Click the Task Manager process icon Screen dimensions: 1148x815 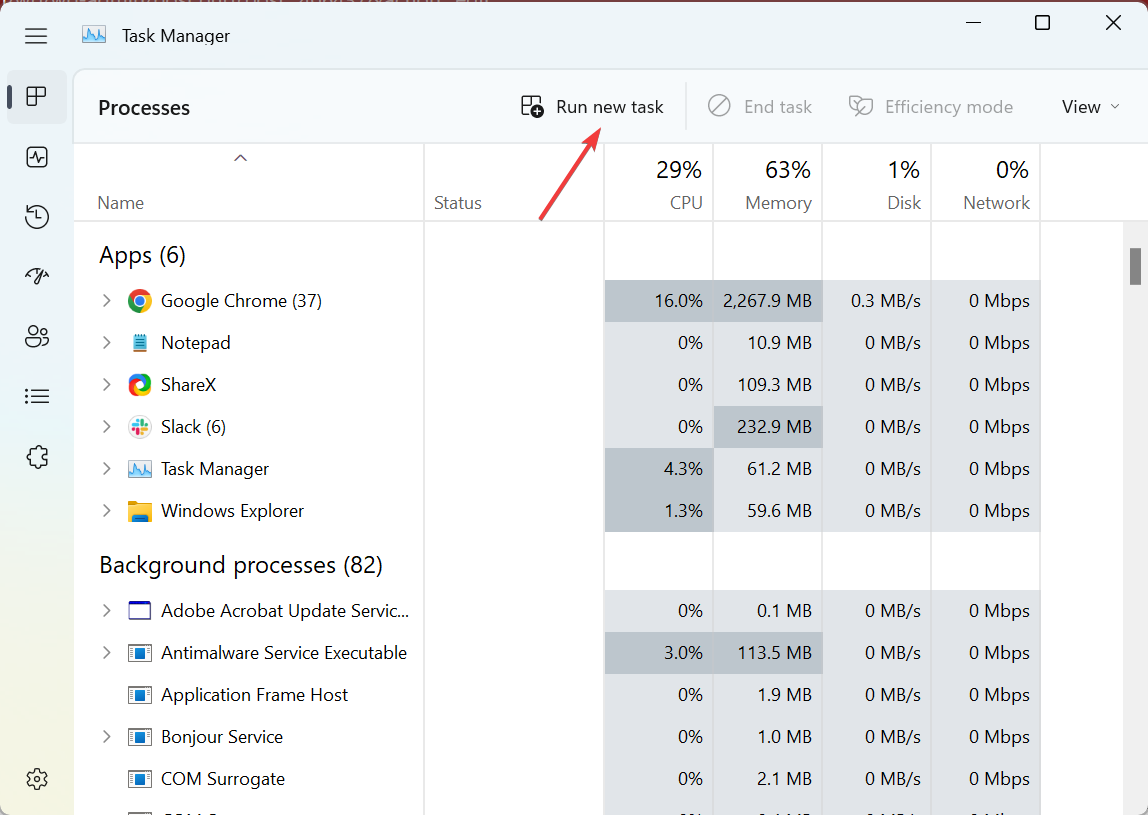coord(140,469)
